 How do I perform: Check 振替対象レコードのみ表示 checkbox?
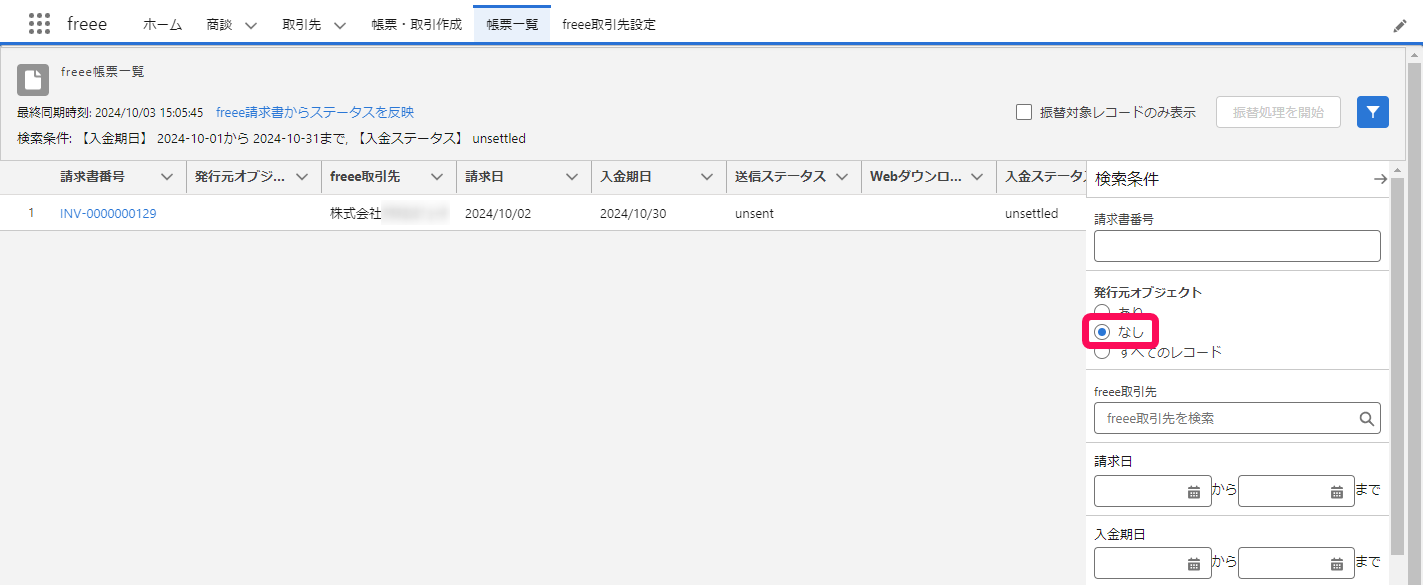coord(1024,112)
